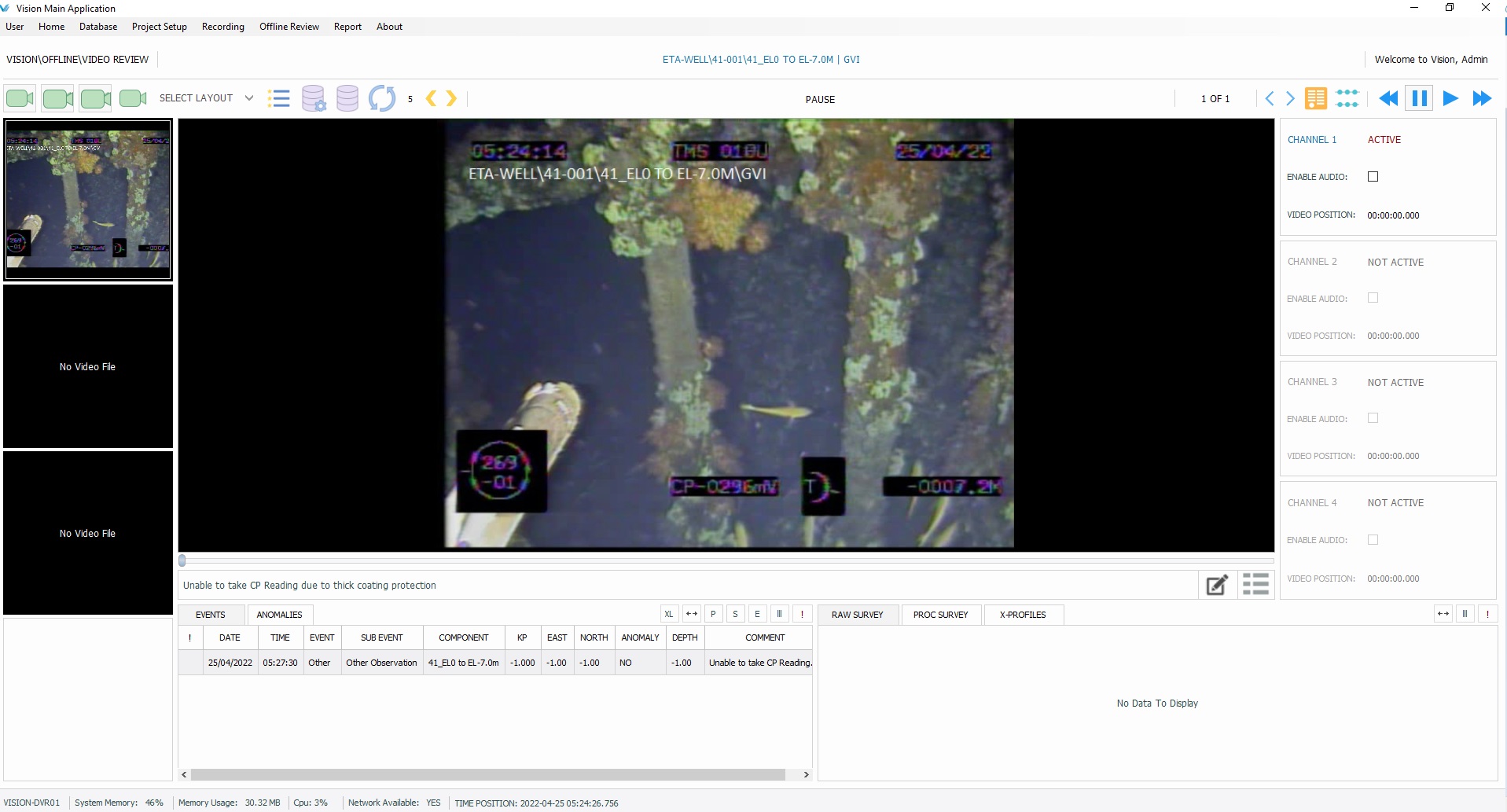This screenshot has height=812, width=1507.
Task: Switch to the PROC SURVEY tab
Action: coord(940,615)
